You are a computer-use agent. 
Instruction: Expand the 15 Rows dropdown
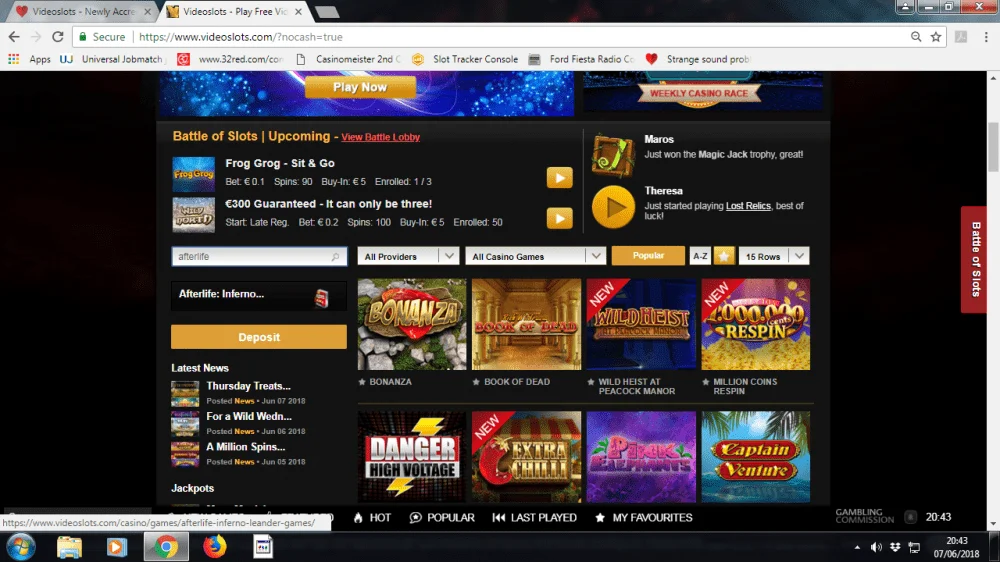pos(774,256)
